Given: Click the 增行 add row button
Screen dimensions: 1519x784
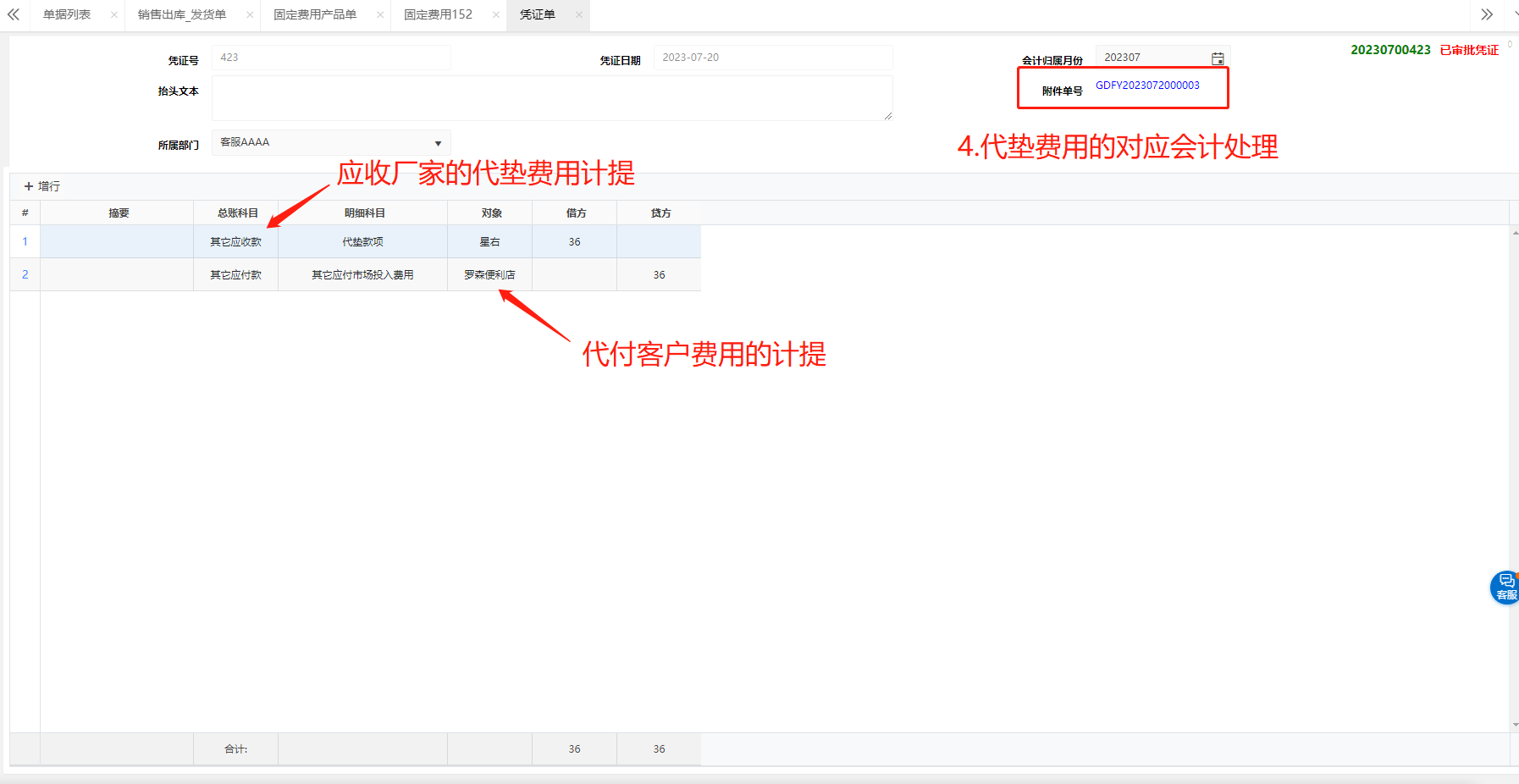Looking at the screenshot, I should point(42,186).
